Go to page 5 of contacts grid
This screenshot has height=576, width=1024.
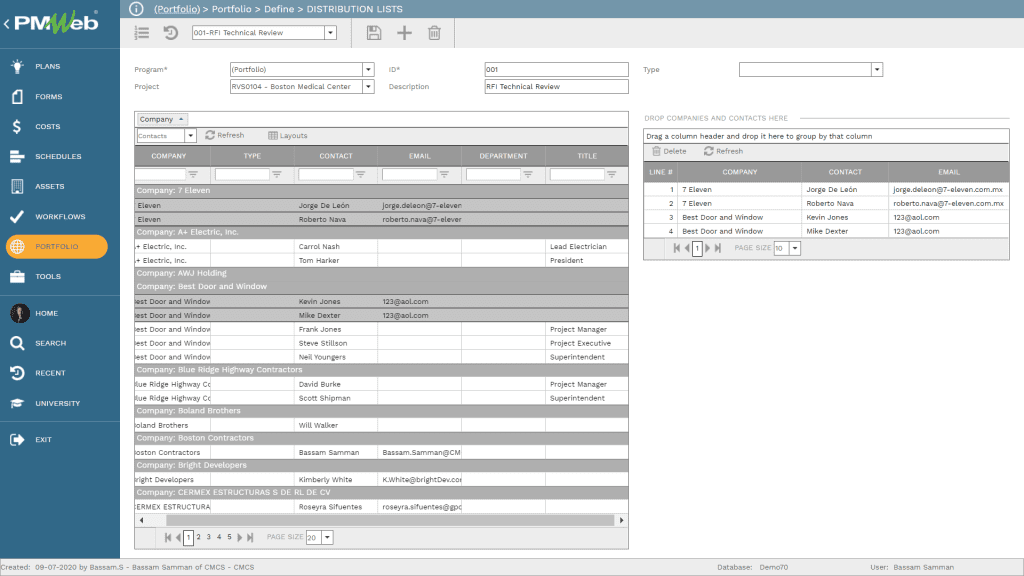click(x=229, y=537)
